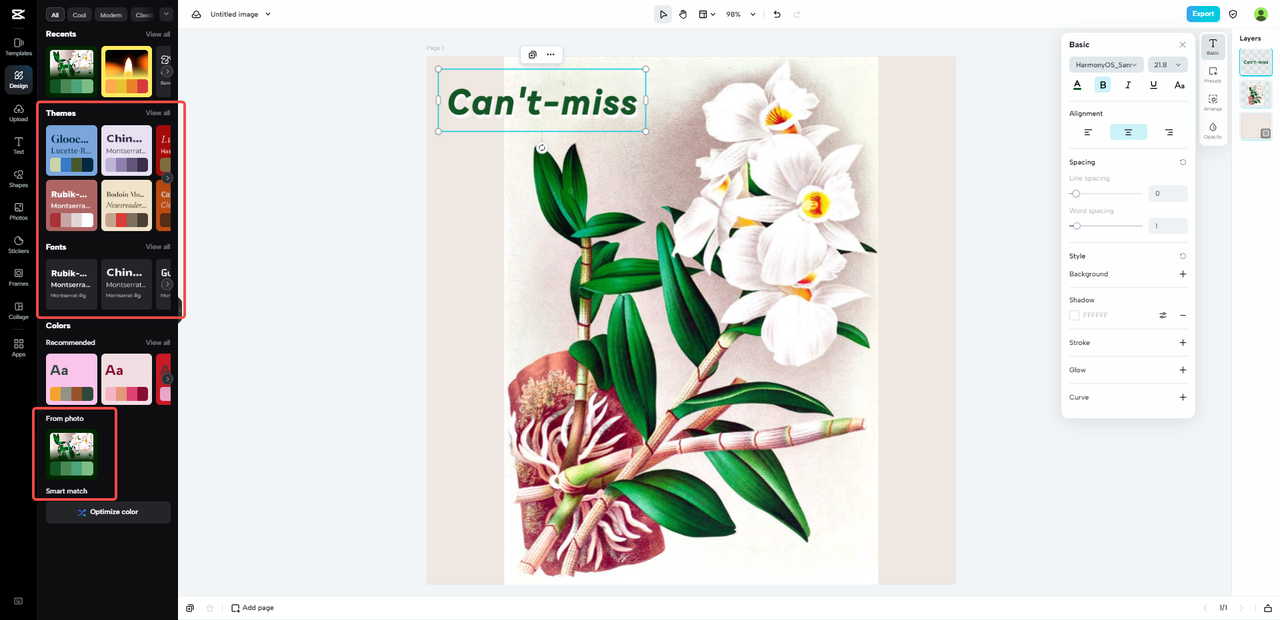Click the Export button
This screenshot has height=620, width=1280.
pyautogui.click(x=1203, y=14)
